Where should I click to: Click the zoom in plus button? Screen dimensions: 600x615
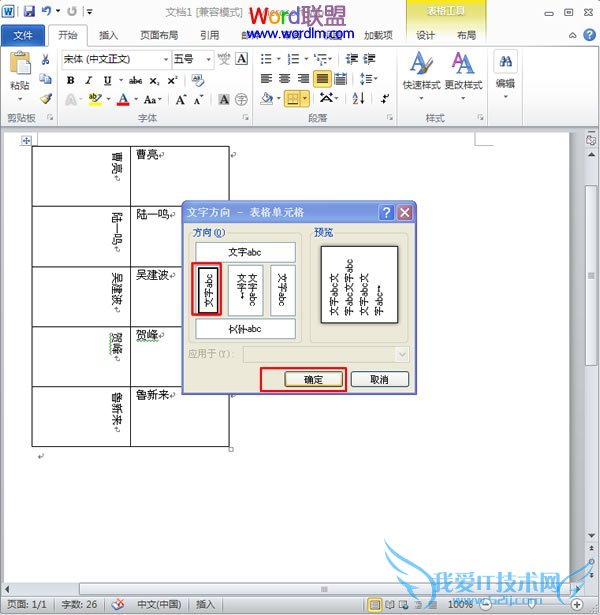[x=576, y=604]
